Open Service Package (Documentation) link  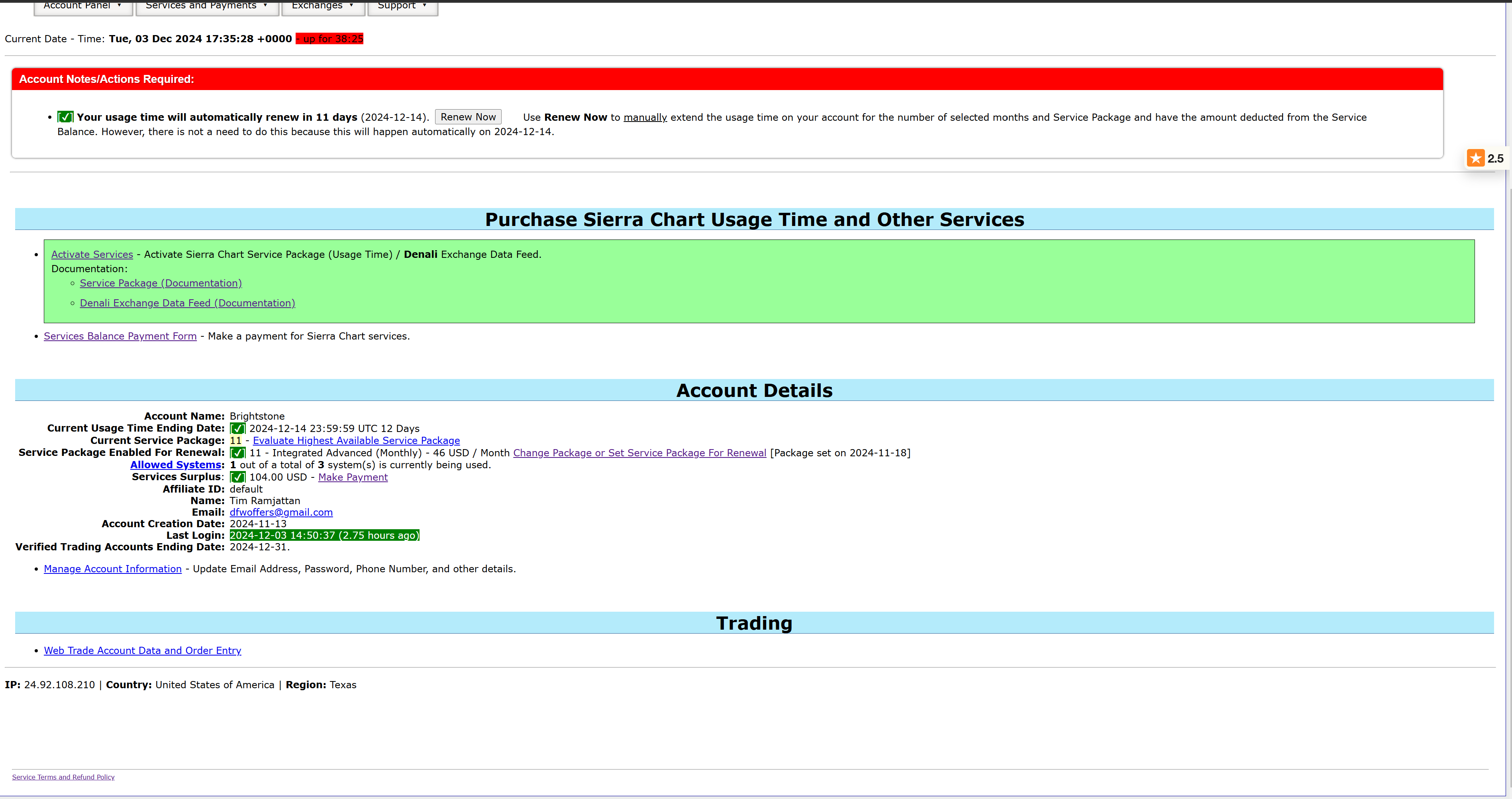[x=161, y=283]
